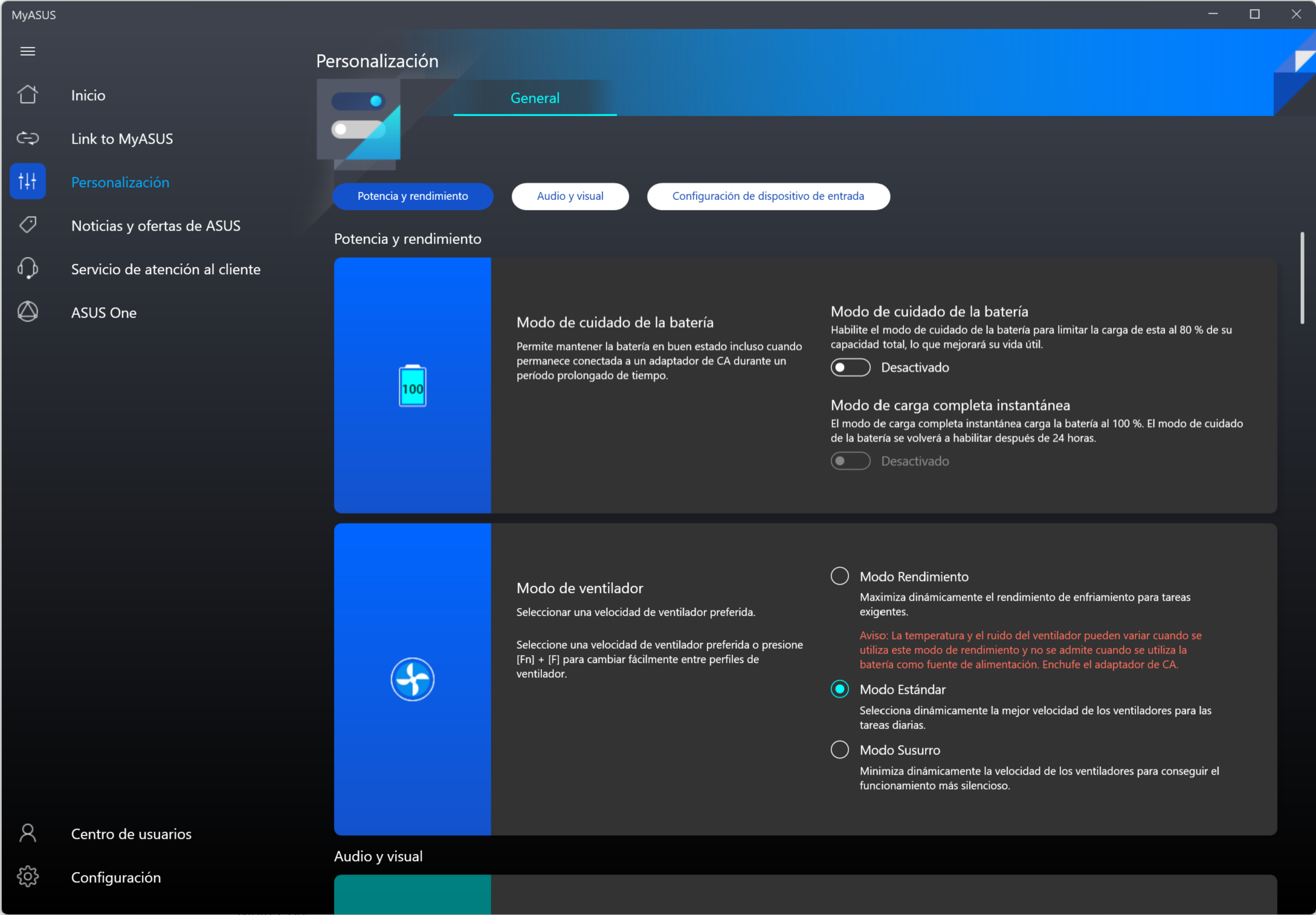Select Modo Rendimiento radio button
This screenshot has width=1316, height=915.
[x=840, y=576]
